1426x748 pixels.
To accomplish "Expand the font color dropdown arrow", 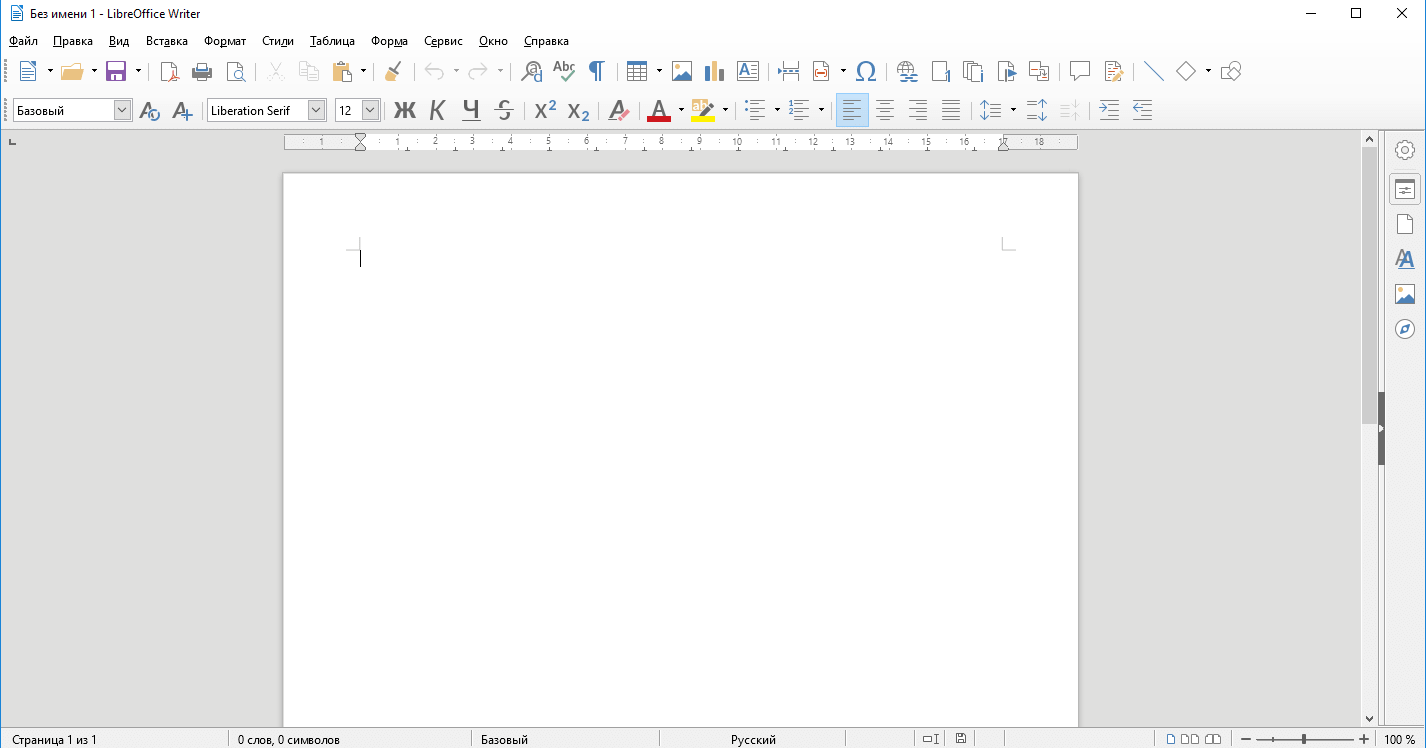I will [x=681, y=110].
